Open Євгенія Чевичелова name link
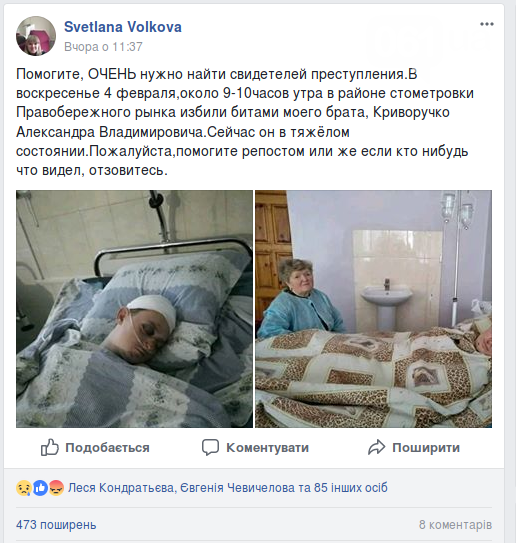 tap(237, 488)
